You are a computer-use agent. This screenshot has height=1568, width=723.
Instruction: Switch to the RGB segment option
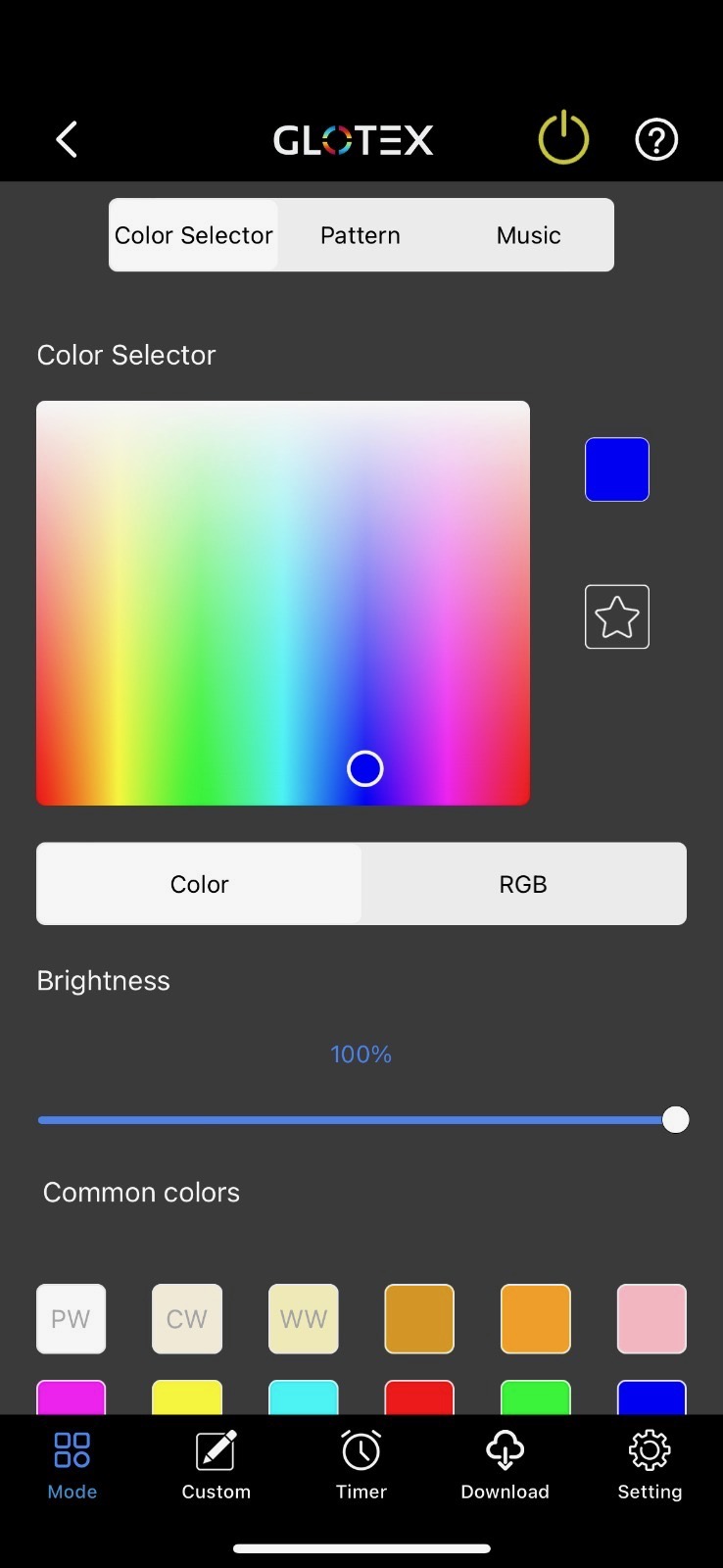click(x=523, y=884)
